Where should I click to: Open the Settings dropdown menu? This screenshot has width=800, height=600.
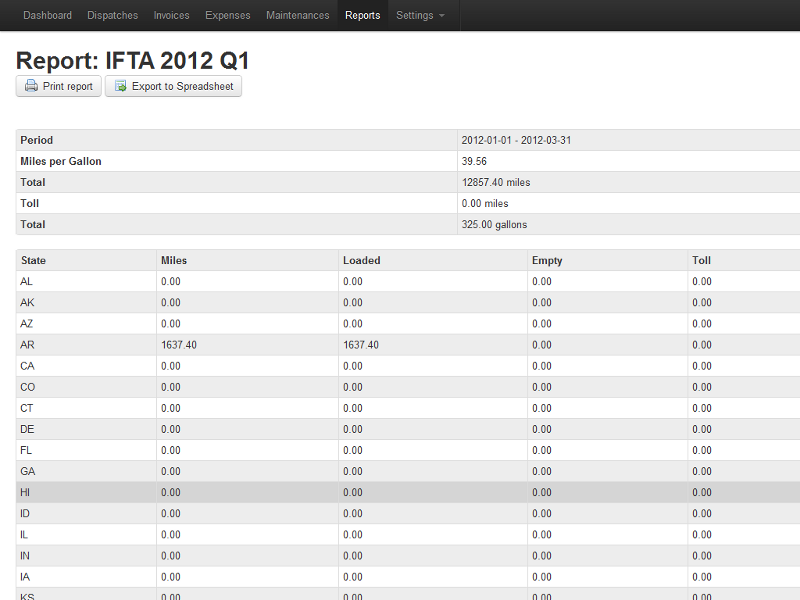(x=420, y=16)
